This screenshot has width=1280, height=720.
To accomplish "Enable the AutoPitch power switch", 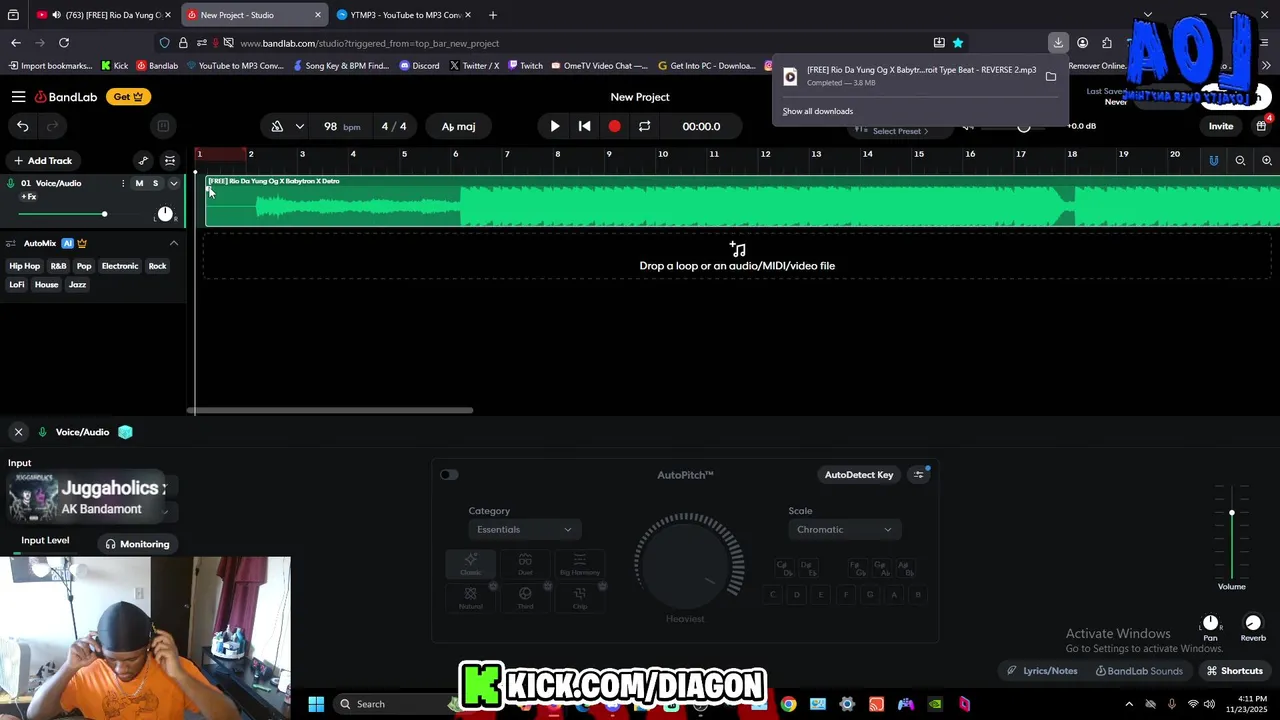I will click(449, 475).
